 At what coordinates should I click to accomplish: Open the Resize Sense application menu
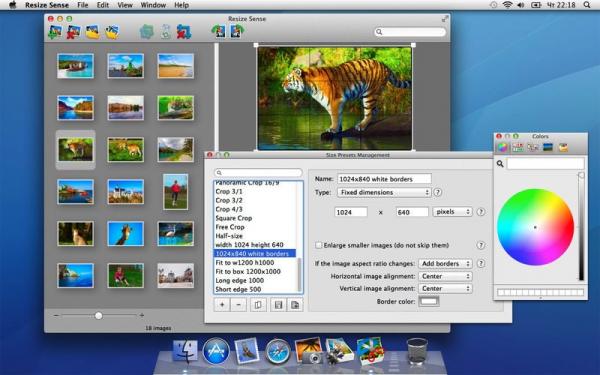pos(47,5)
